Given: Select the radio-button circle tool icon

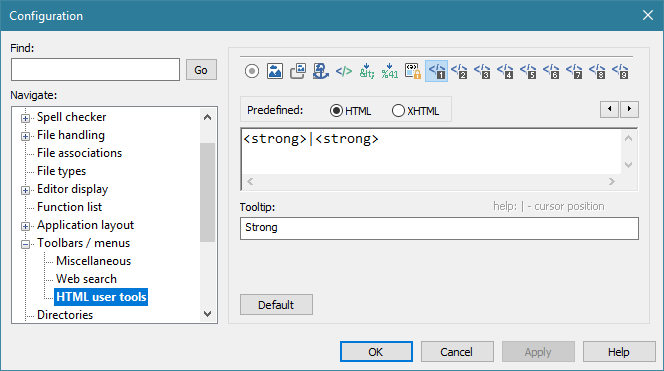Looking at the screenshot, I should [252, 71].
